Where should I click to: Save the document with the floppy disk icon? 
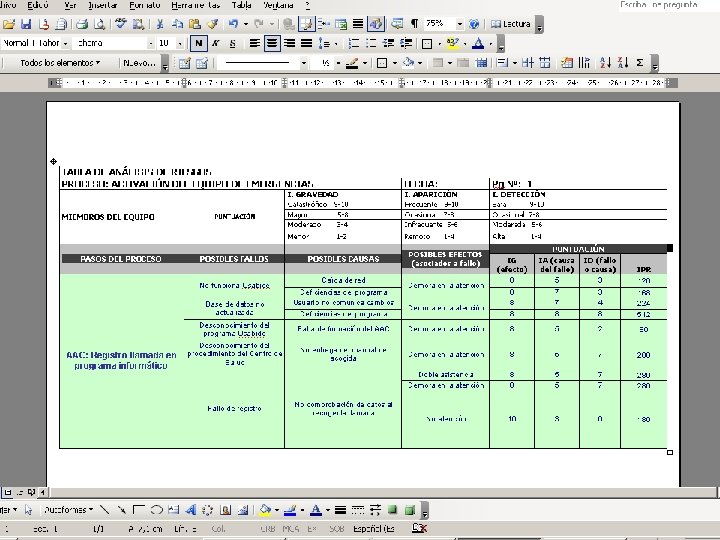[x=26, y=24]
